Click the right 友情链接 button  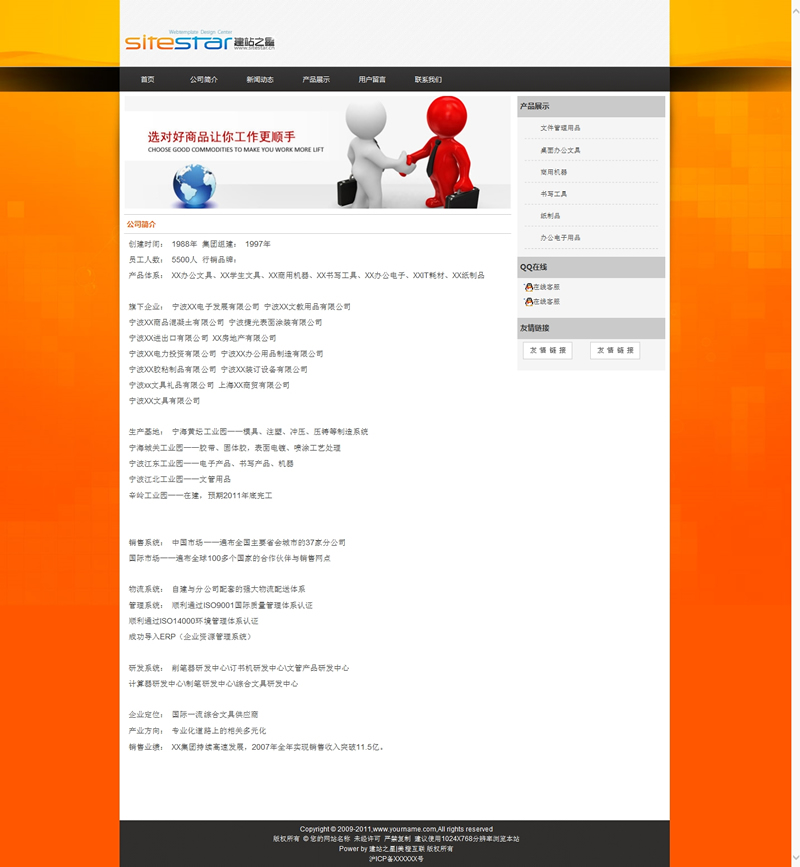(615, 351)
